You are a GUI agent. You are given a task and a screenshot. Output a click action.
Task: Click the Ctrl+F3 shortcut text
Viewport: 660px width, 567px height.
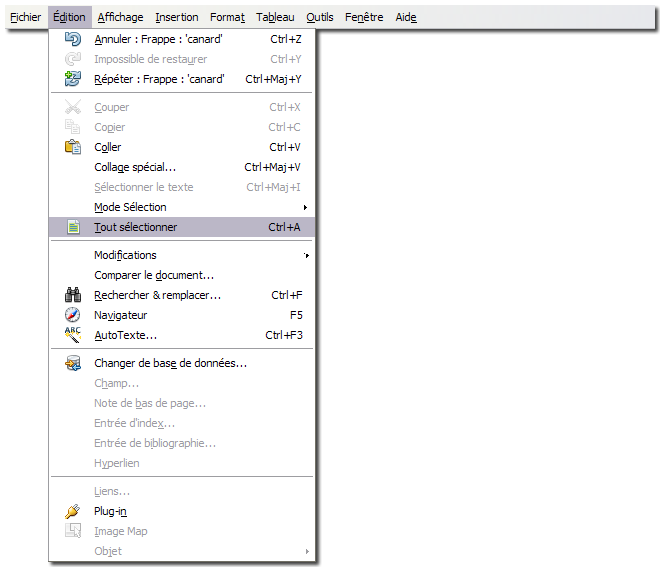[284, 335]
